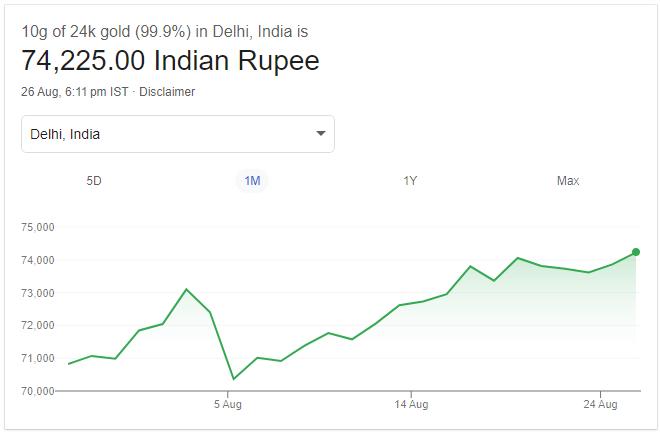Screen dimensions: 660x434
Task: Switch to the 5D range tab
Action: click(x=94, y=181)
